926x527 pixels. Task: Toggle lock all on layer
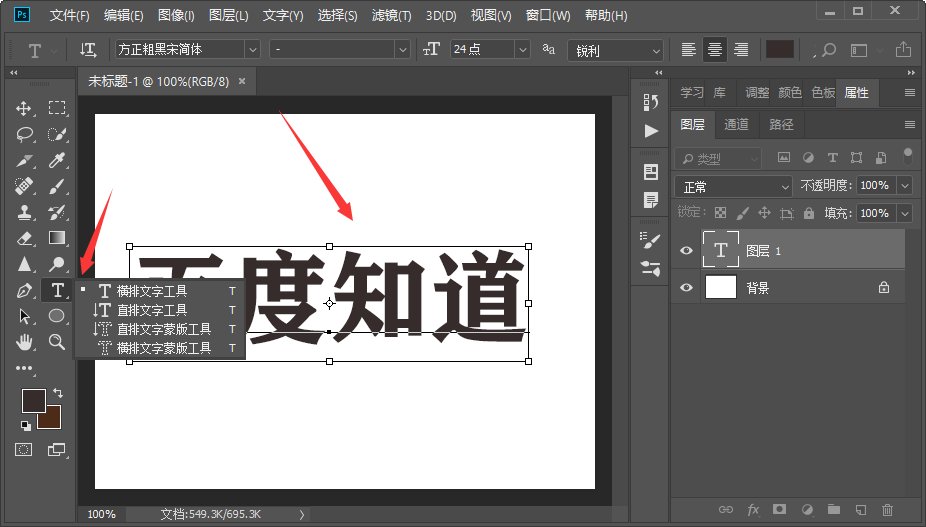coord(808,213)
